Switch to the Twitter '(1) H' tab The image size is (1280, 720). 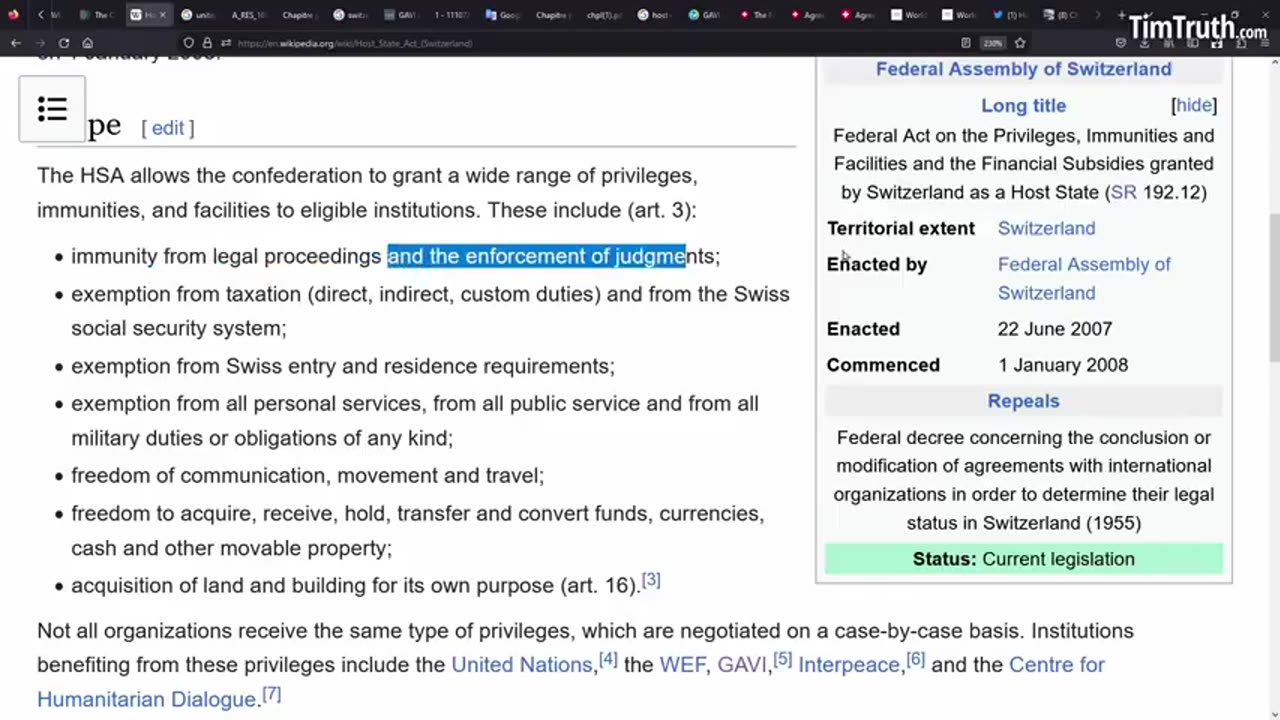coord(1010,15)
